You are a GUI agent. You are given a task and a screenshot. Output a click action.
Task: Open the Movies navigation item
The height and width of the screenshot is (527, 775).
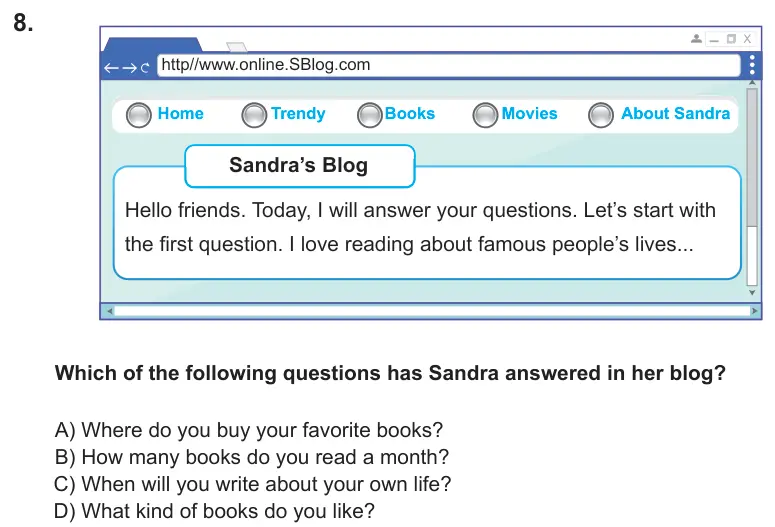point(529,113)
